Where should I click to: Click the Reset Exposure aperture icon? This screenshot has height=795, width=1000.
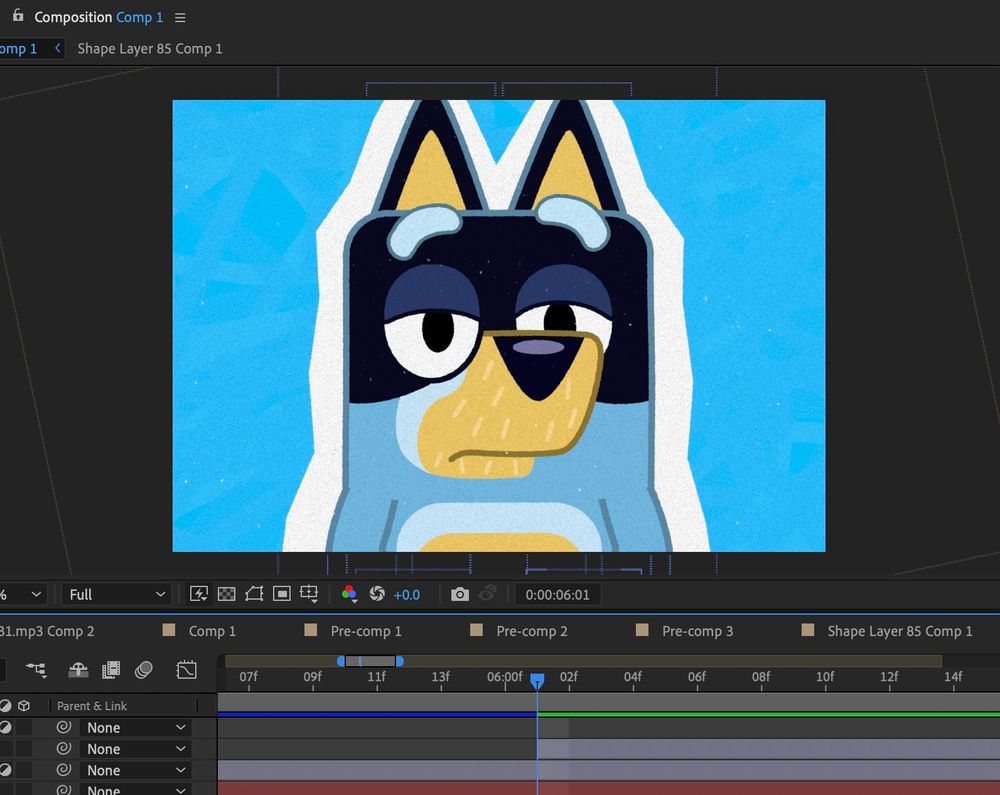377,594
